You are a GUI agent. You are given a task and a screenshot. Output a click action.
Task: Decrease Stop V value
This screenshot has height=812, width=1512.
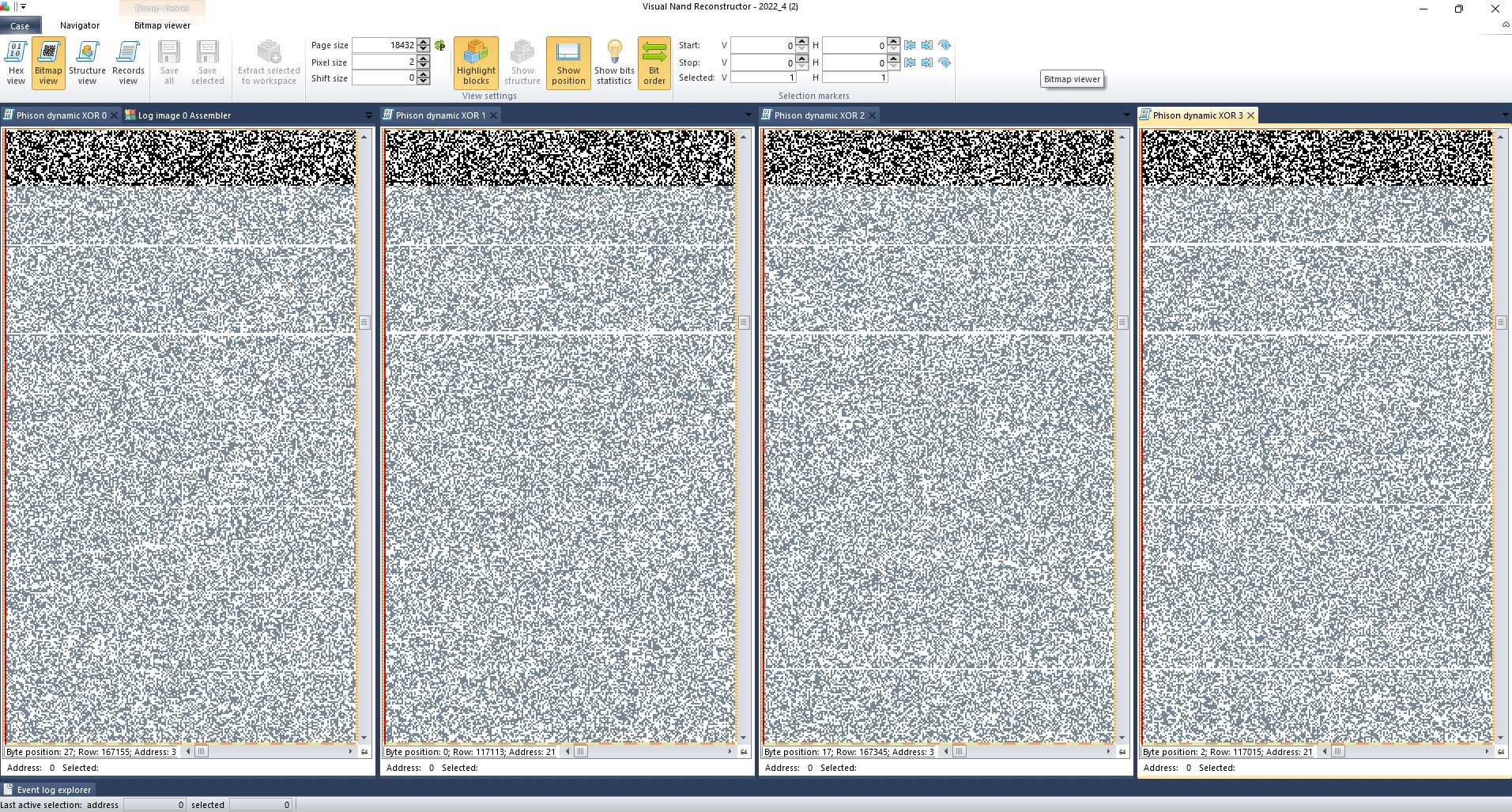pyautogui.click(x=802, y=66)
